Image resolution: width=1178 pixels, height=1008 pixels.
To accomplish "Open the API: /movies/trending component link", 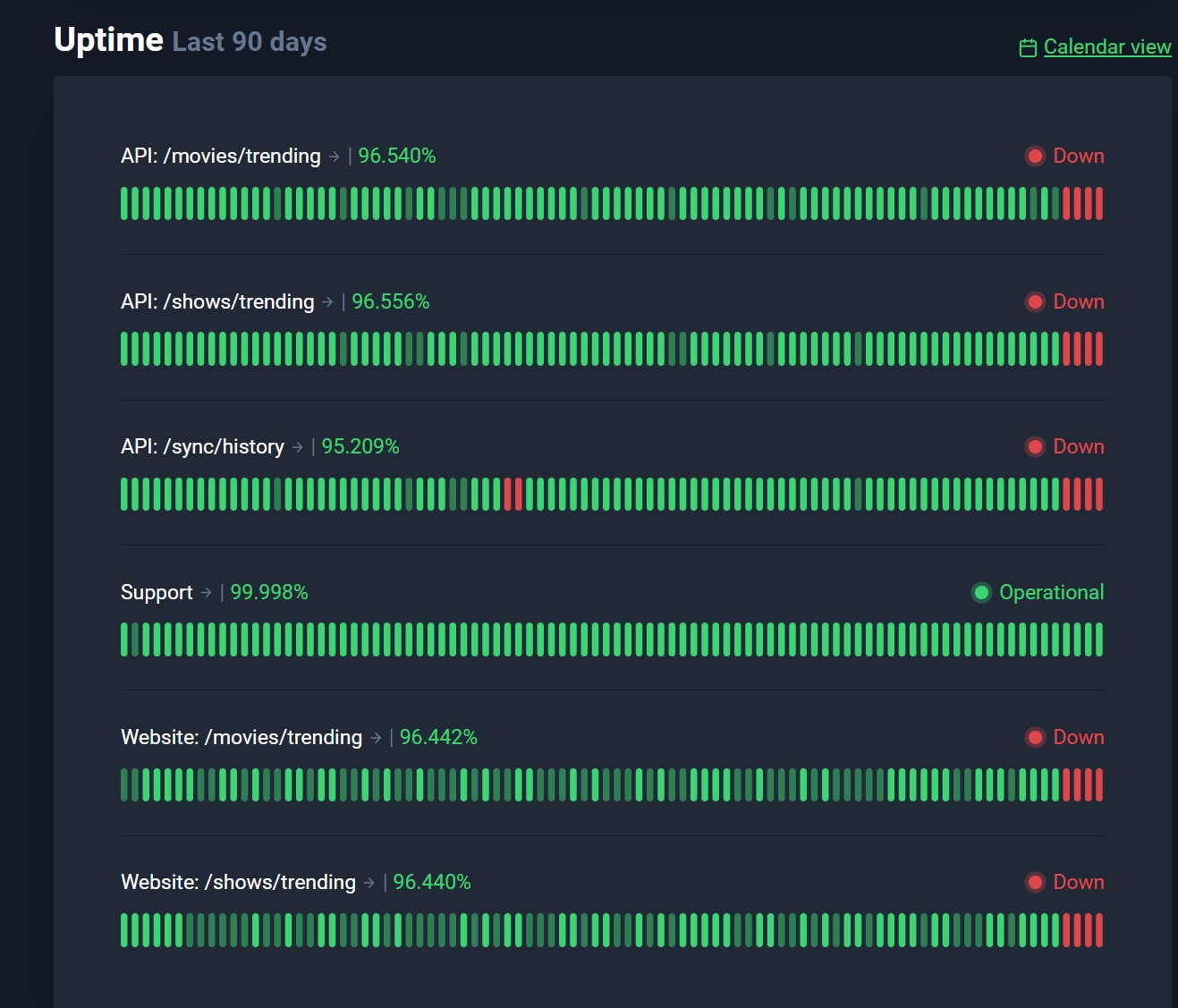I will 220,157.
